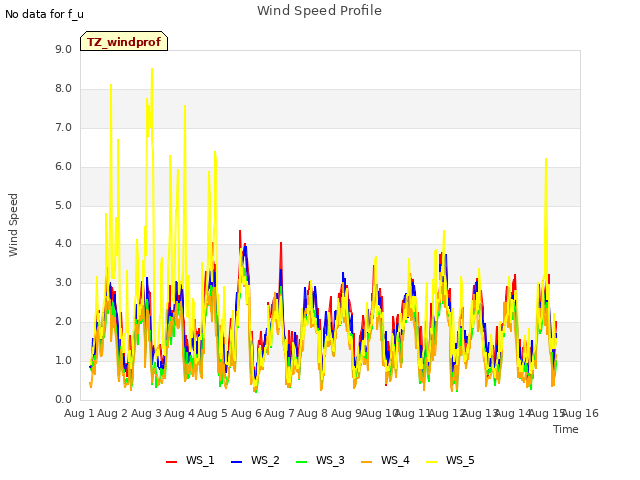Image resolution: width=640 pixels, height=480 pixels.
Task: Click the Aug 8 x-axis tick label
Action: pyautogui.click(x=313, y=413)
